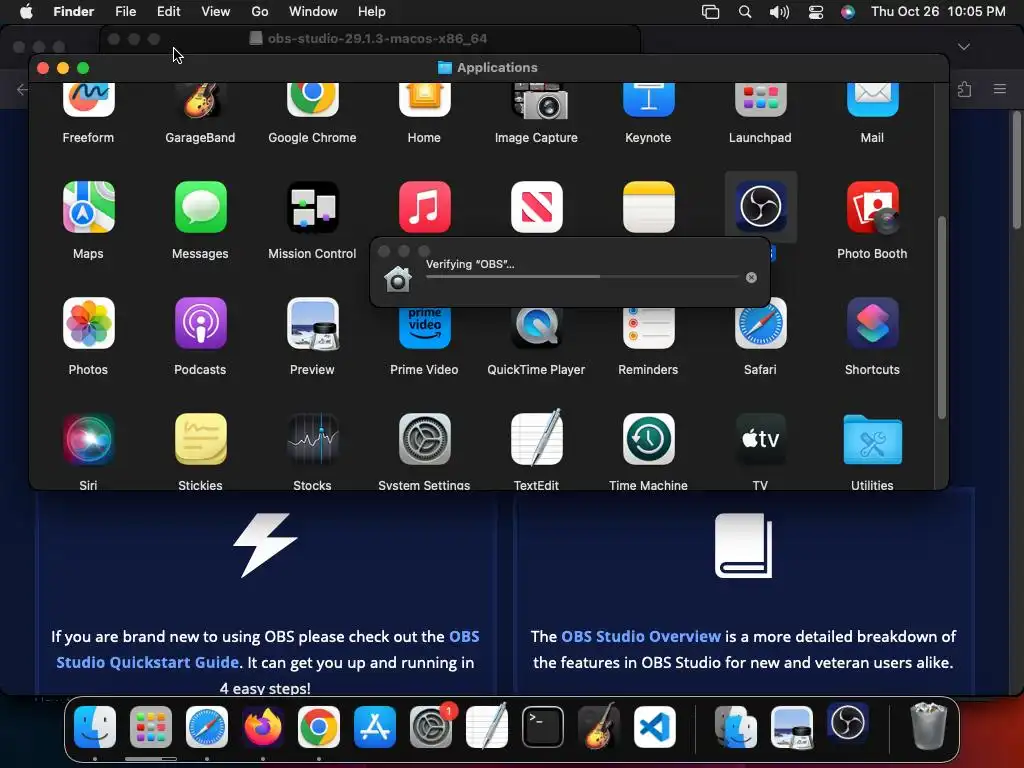Image resolution: width=1024 pixels, height=768 pixels.
Task: Open the Maps app
Action: [x=88, y=207]
